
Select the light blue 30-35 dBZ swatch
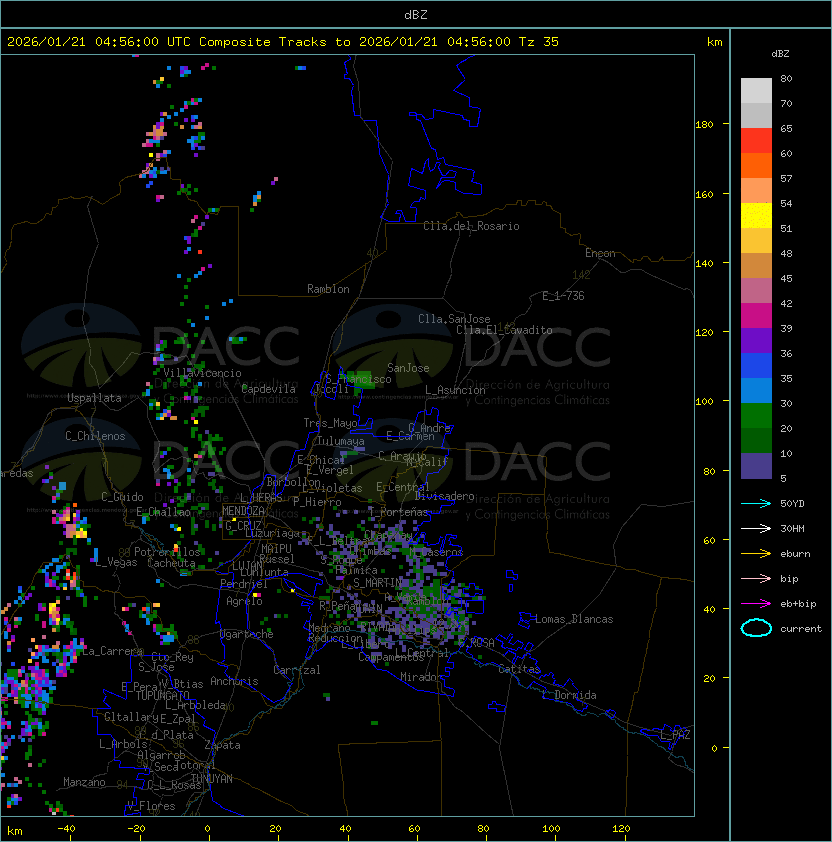click(756, 391)
